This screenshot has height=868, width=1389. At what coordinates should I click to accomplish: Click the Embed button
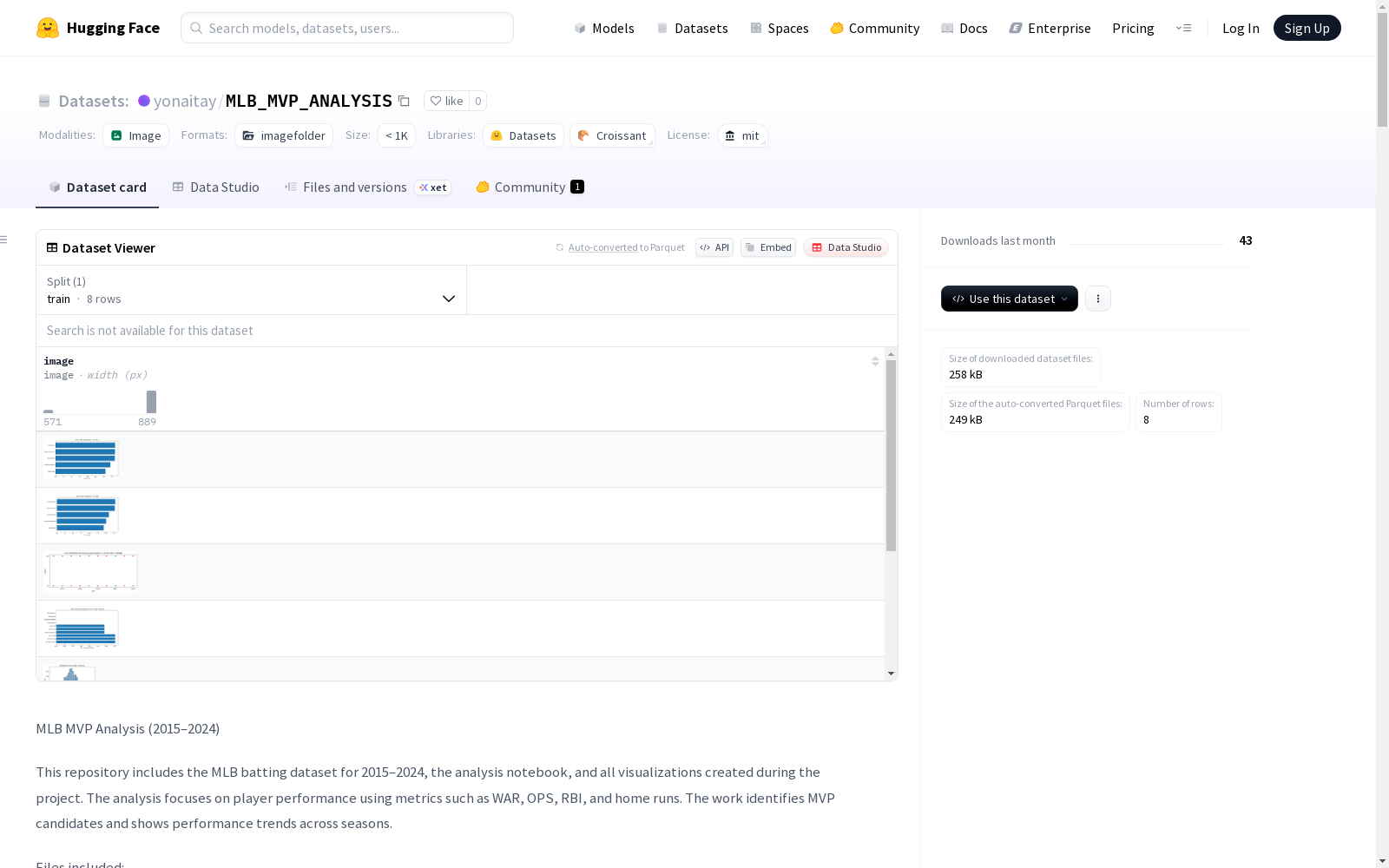[x=768, y=247]
